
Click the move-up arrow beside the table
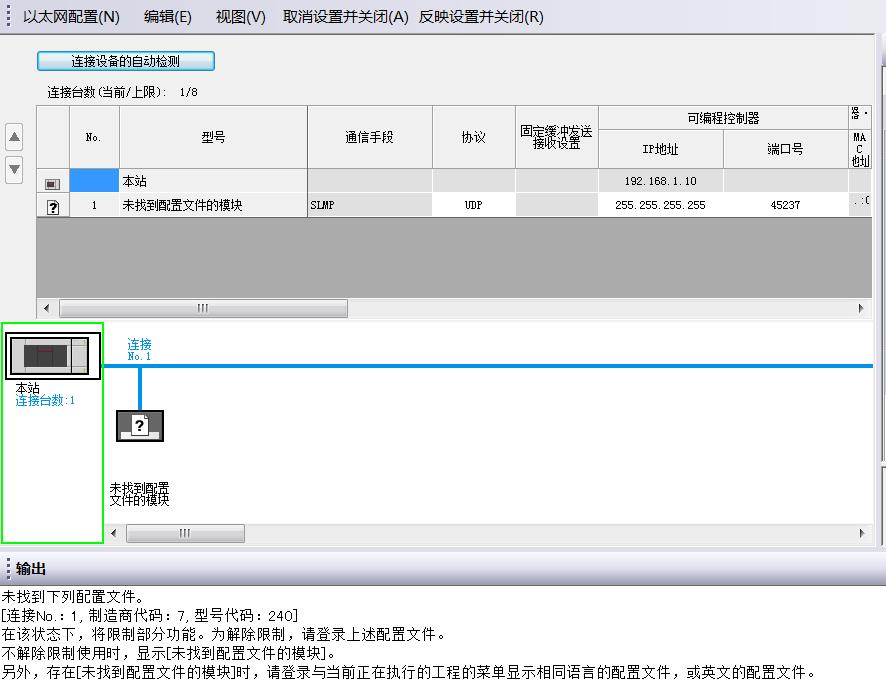point(14,137)
